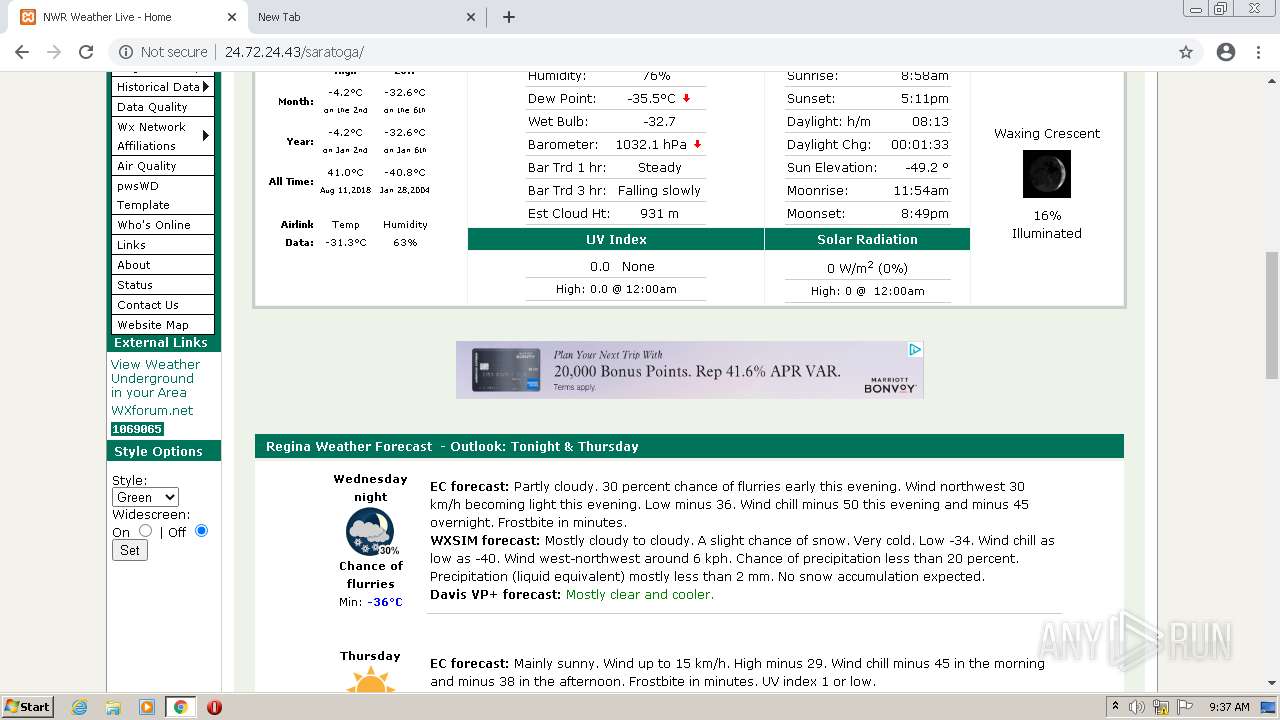Open the Contact Us page
The width and height of the screenshot is (1280, 720).
click(x=162, y=305)
